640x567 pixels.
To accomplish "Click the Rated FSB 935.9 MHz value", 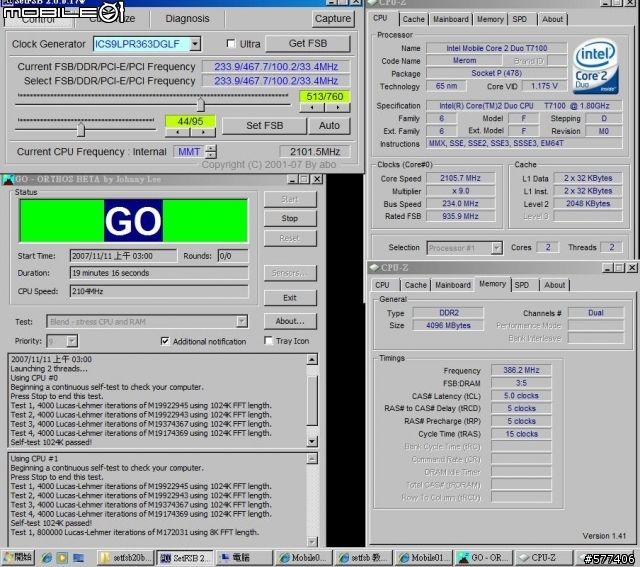I will [x=460, y=216].
